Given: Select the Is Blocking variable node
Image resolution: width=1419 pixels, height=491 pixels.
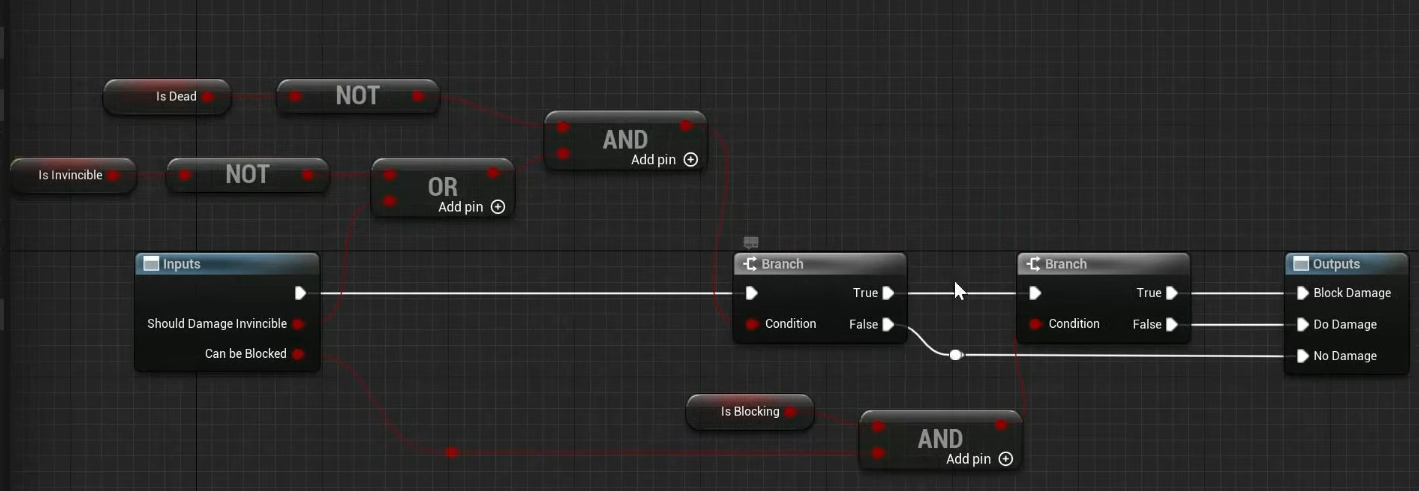Looking at the screenshot, I should point(749,412).
